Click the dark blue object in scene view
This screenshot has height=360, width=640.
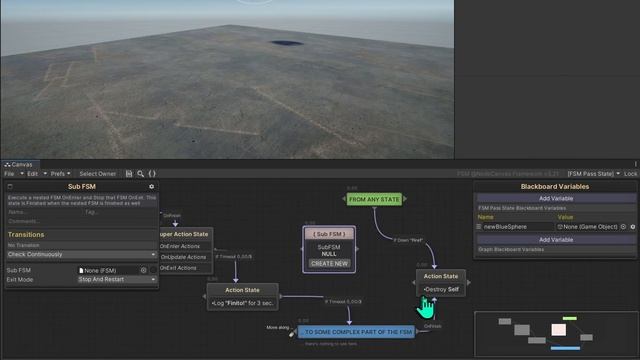[x=287, y=43]
